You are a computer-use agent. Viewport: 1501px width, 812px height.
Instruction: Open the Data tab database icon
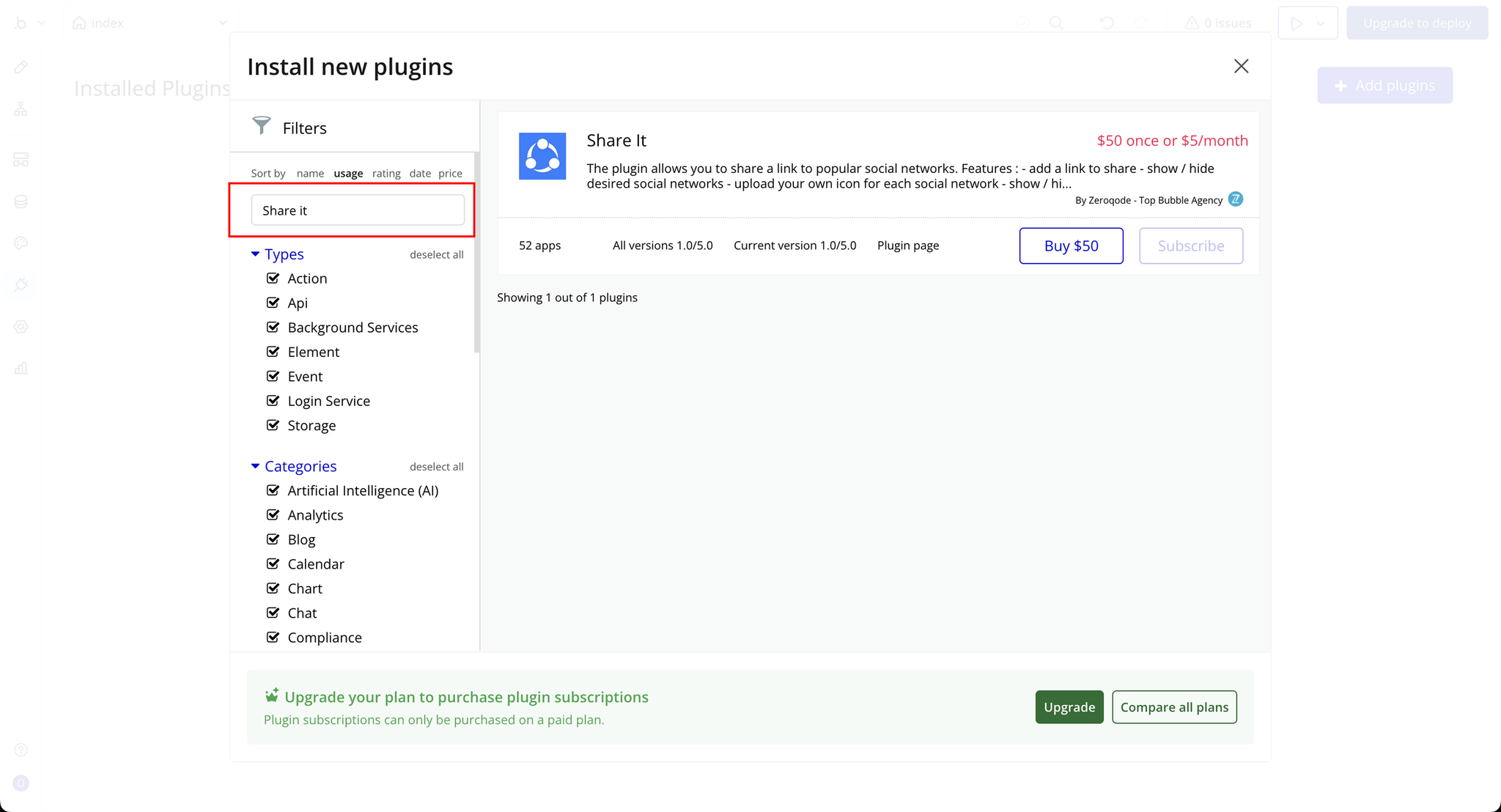point(21,202)
